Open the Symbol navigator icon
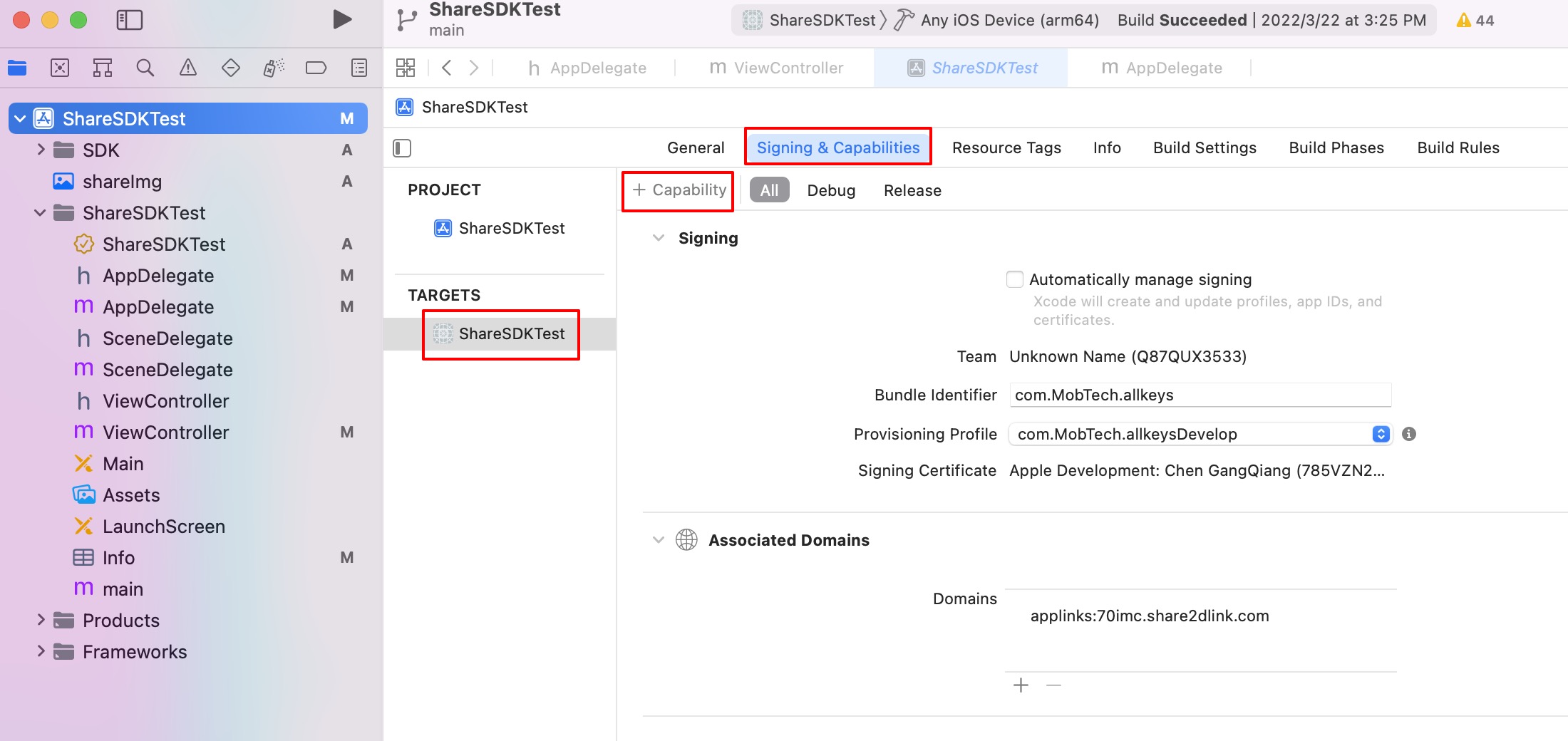Image resolution: width=1568 pixels, height=741 pixels. 103,68
